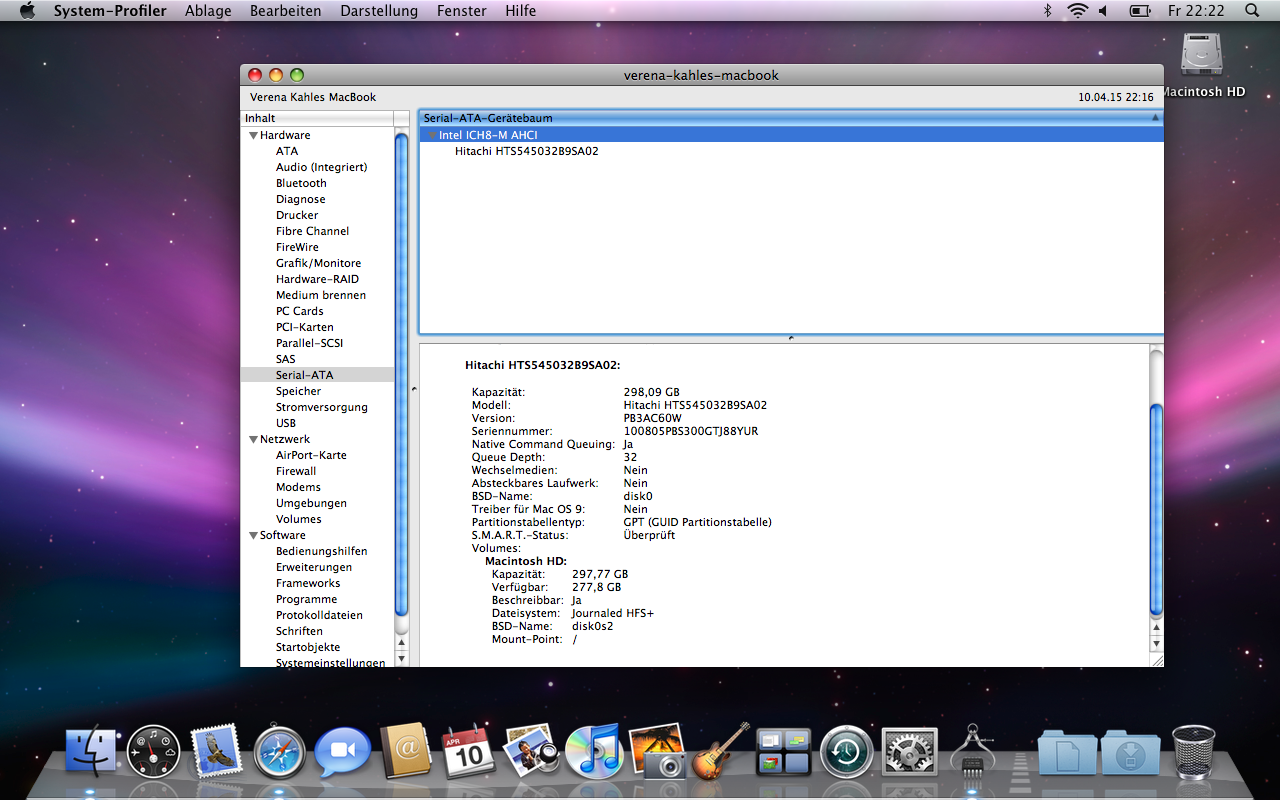Open GarageBand guitar icon in Dock
Image resolution: width=1280 pixels, height=800 pixels.
[x=720, y=751]
